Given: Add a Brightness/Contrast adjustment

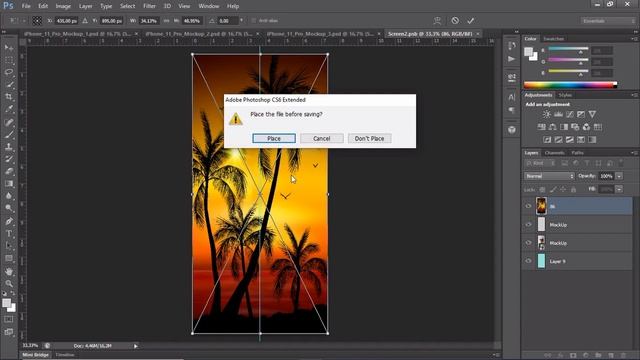Looking at the screenshot, I should pos(547,114).
